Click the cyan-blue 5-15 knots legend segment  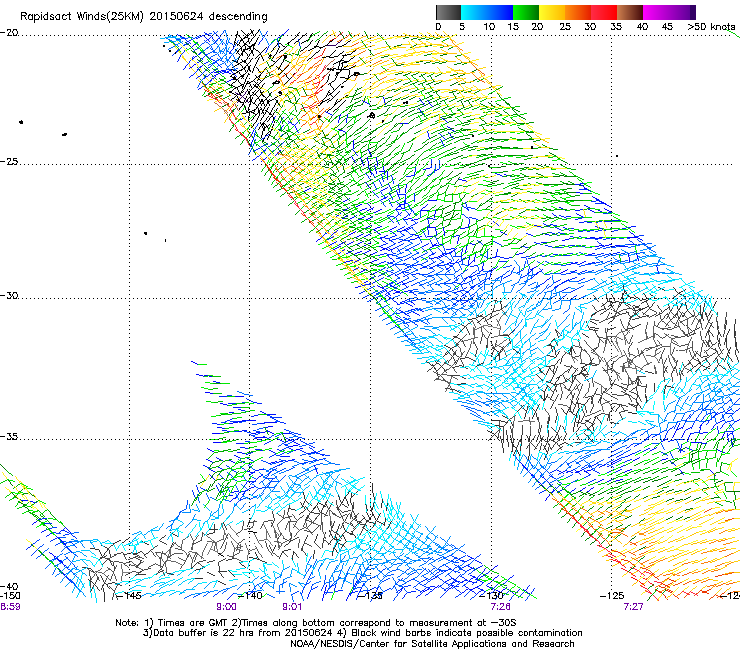click(487, 12)
